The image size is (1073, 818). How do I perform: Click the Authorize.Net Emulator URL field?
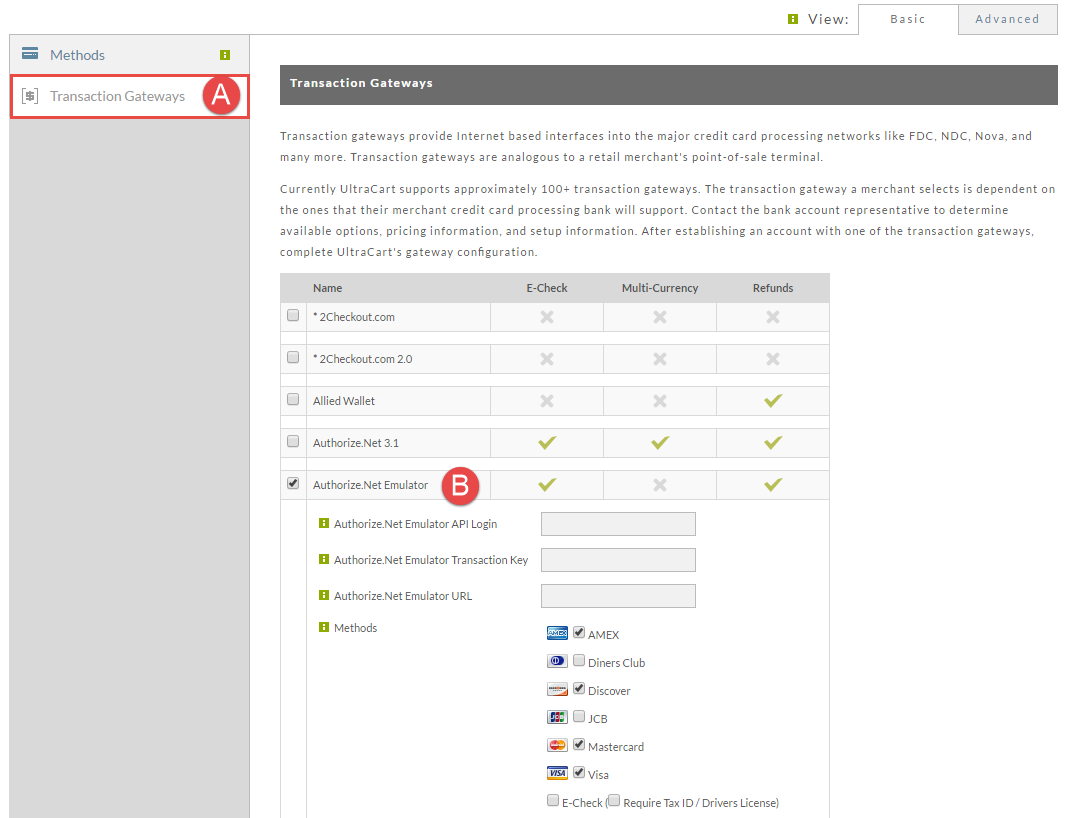coord(618,596)
